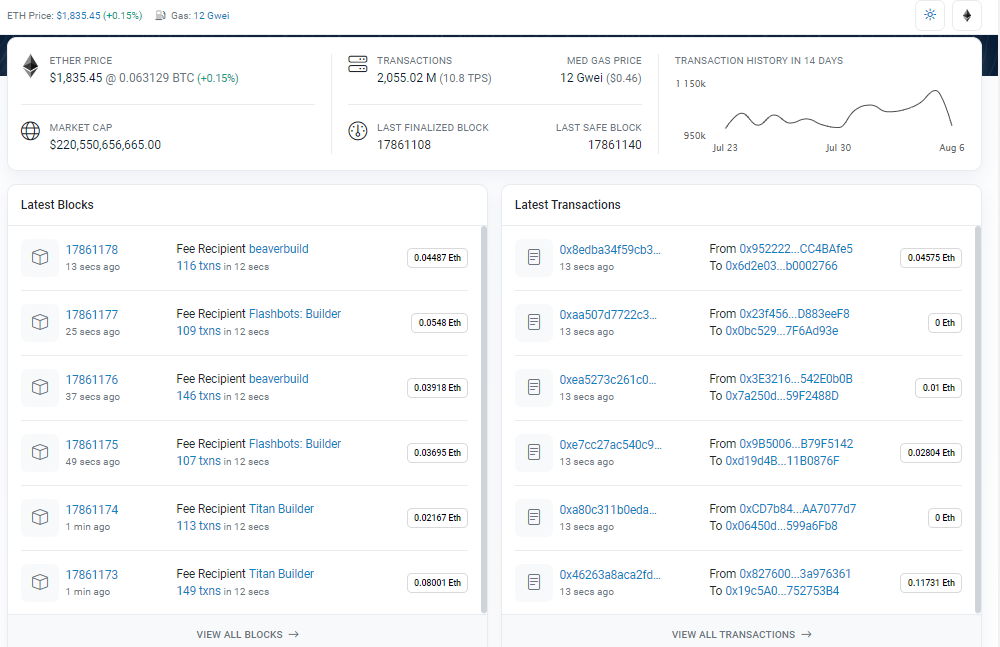Click the Ether price diamond icon

30,66
